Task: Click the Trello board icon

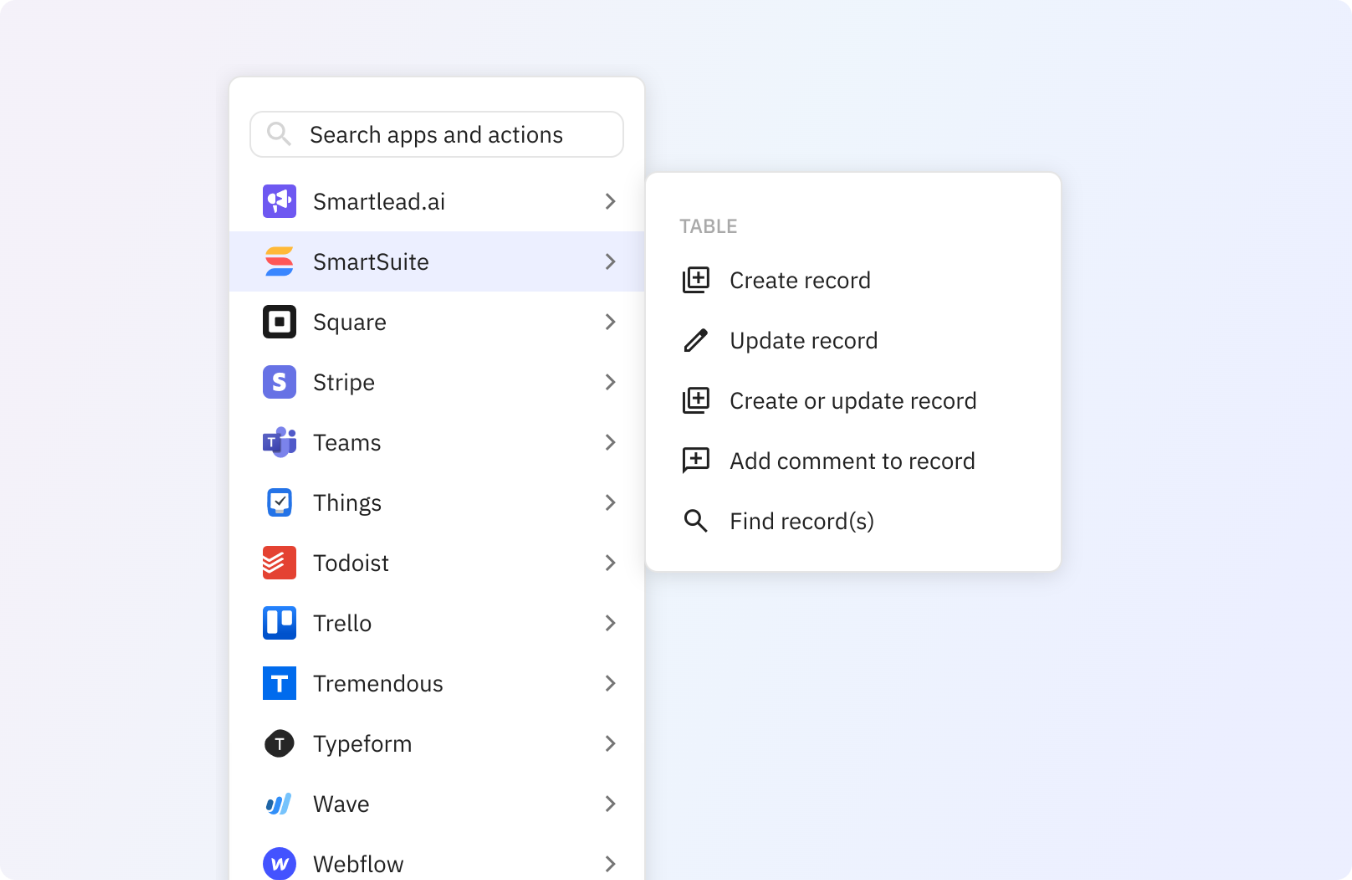Action: tap(279, 623)
